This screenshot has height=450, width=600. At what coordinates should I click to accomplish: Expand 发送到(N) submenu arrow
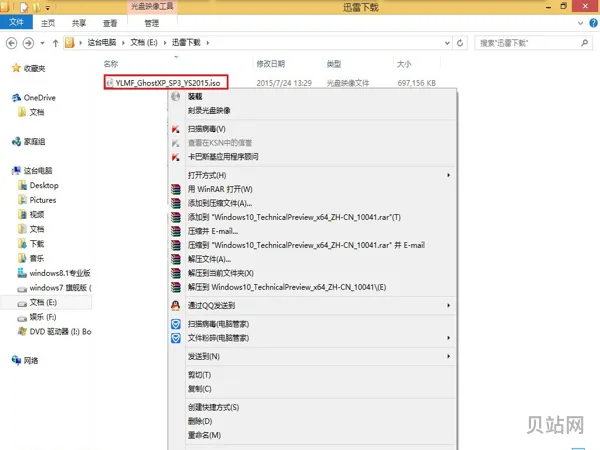448,356
